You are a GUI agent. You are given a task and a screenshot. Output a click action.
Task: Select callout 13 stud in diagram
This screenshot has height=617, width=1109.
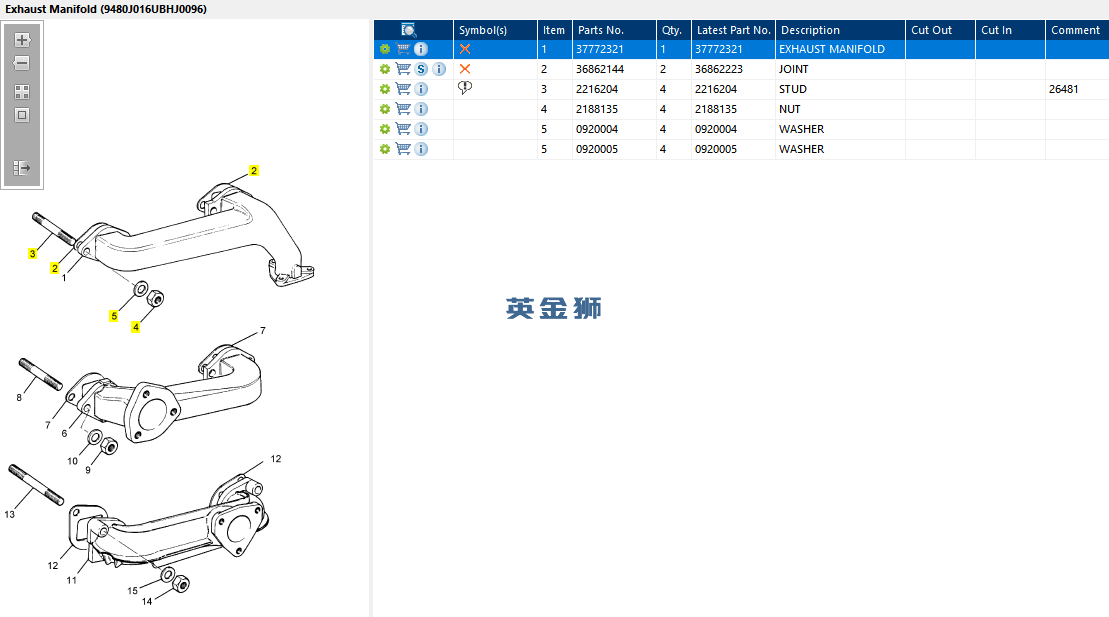pos(10,514)
